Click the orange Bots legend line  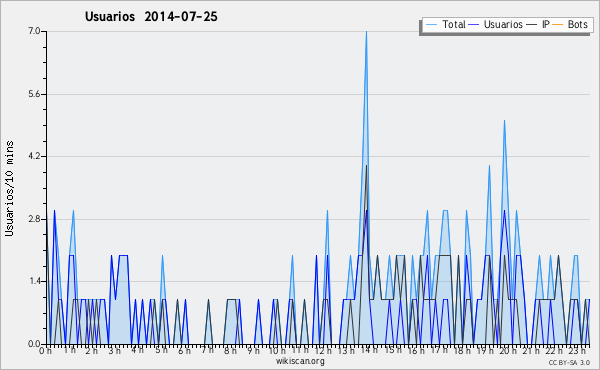tap(558, 25)
